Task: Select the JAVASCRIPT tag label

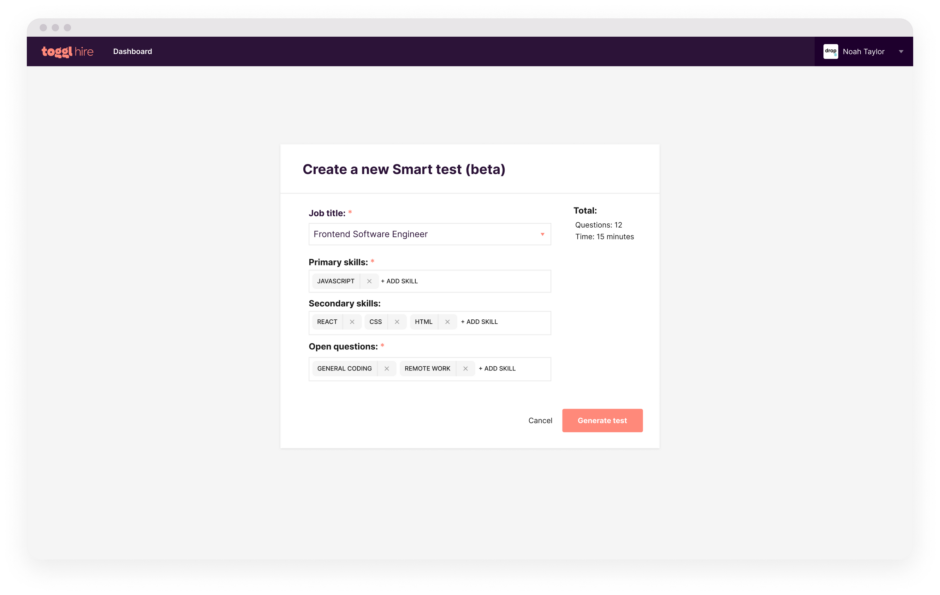Action: pyautogui.click(x=336, y=281)
